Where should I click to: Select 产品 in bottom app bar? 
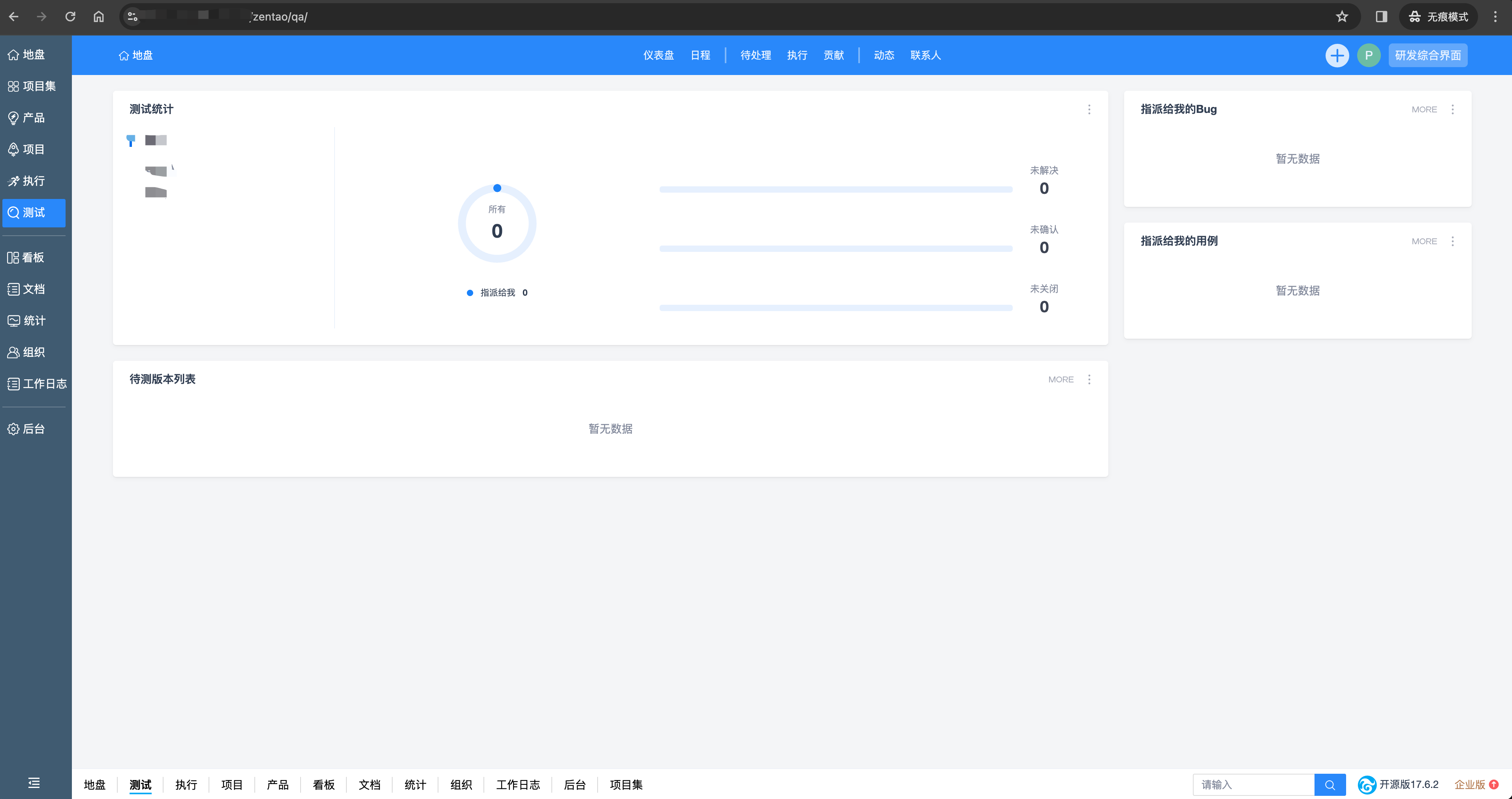(x=278, y=784)
